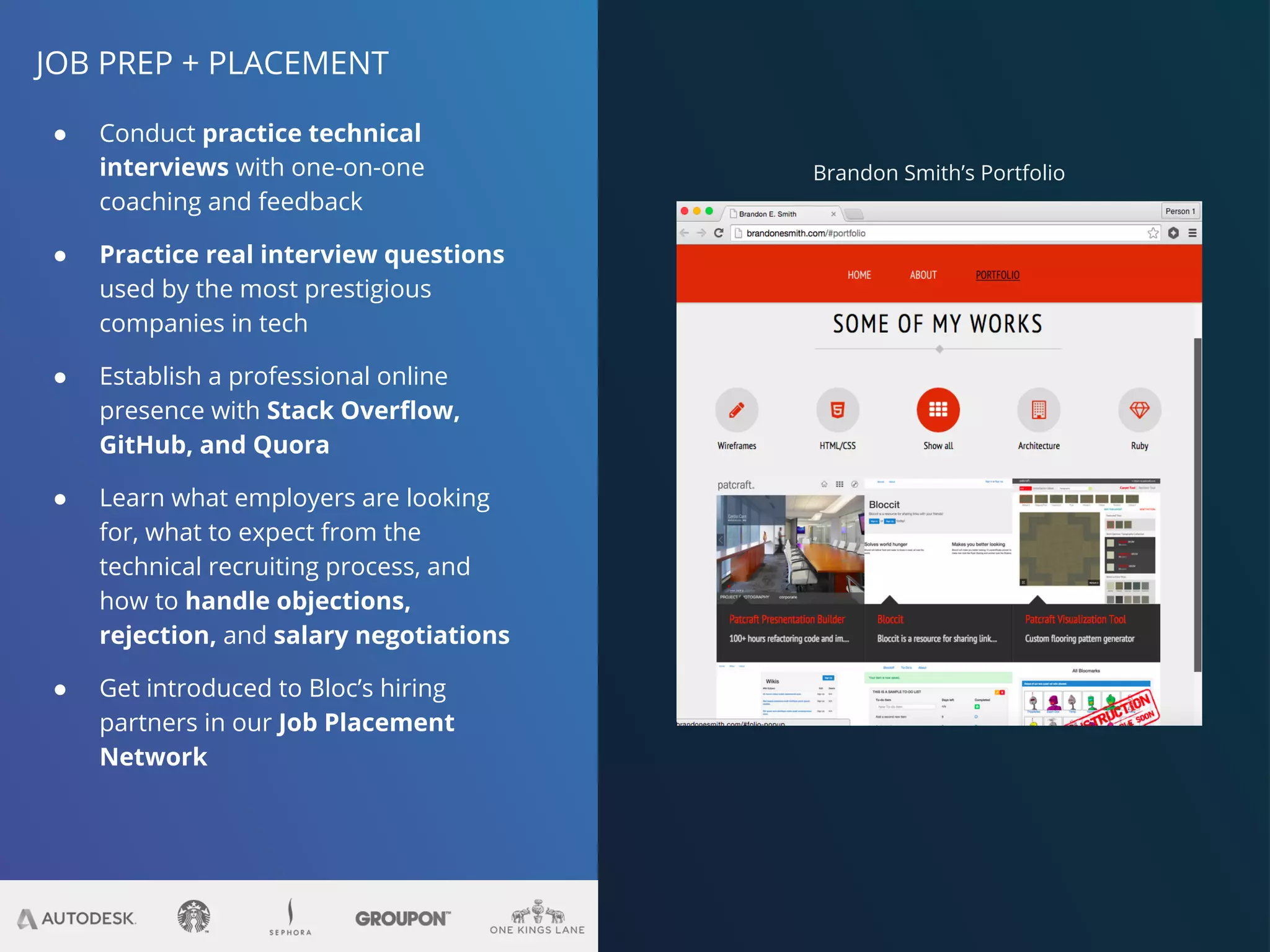The image size is (1270, 952).
Task: Click the patcraft logo text in thumbnail
Action: 736,485
